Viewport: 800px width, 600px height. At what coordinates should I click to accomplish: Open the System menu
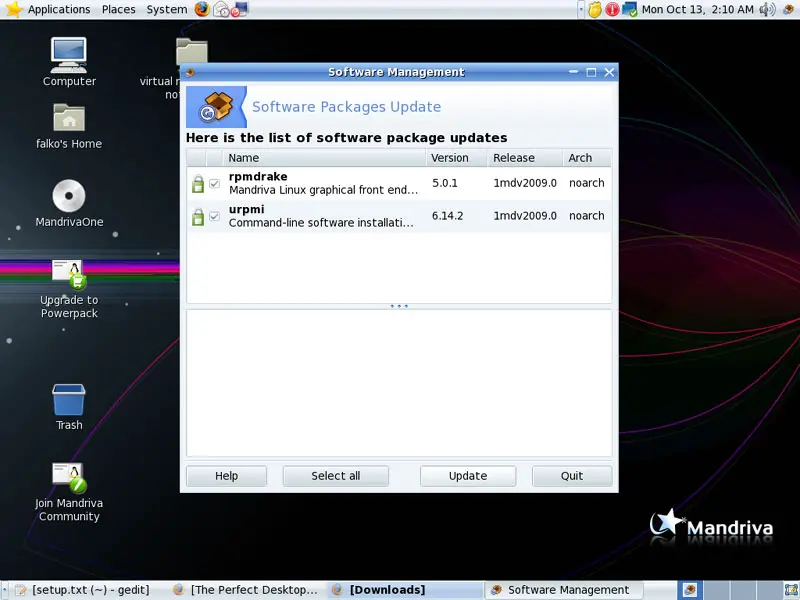[x=166, y=9]
